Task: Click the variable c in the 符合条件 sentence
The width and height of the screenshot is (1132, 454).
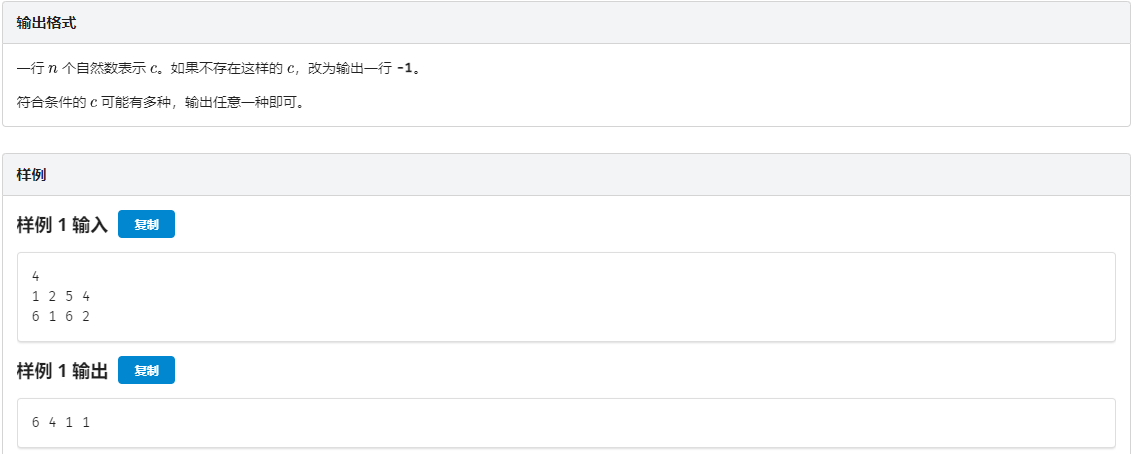Action: (94, 102)
